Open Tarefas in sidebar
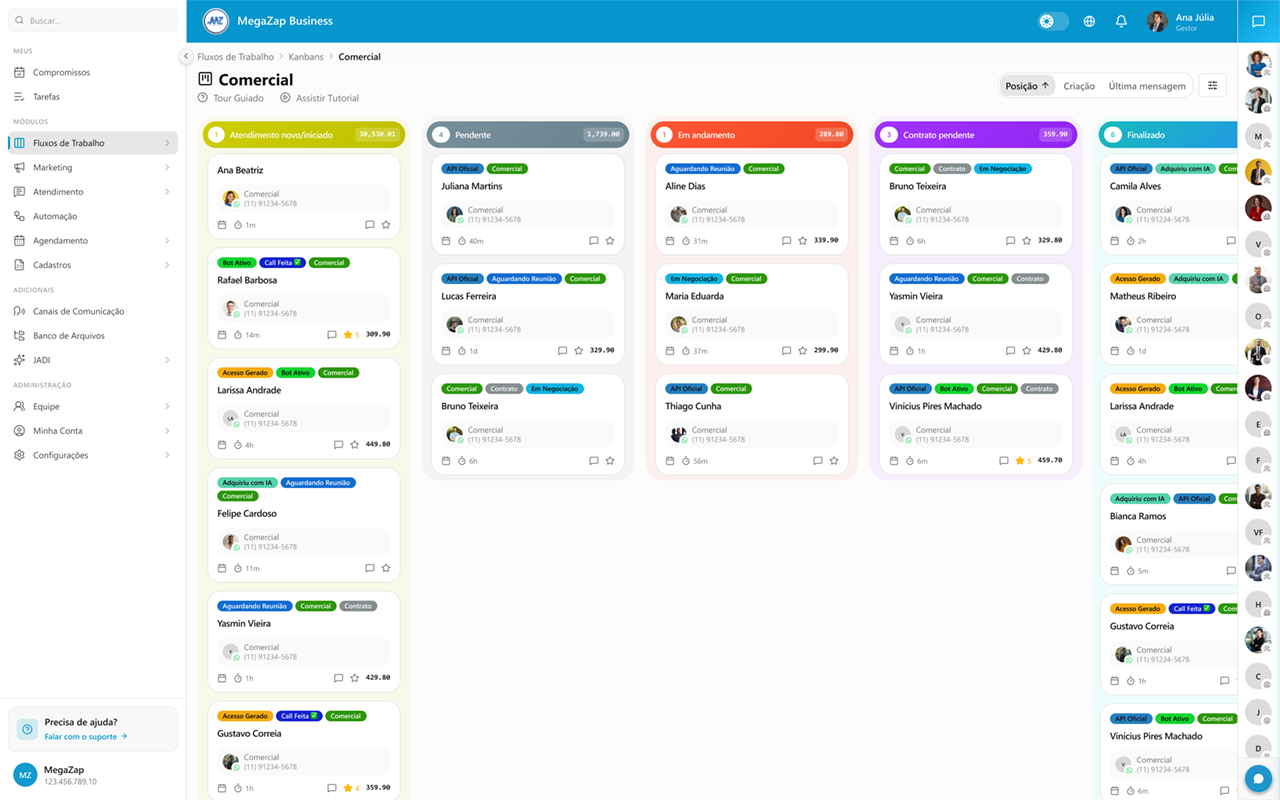 click(x=93, y=97)
